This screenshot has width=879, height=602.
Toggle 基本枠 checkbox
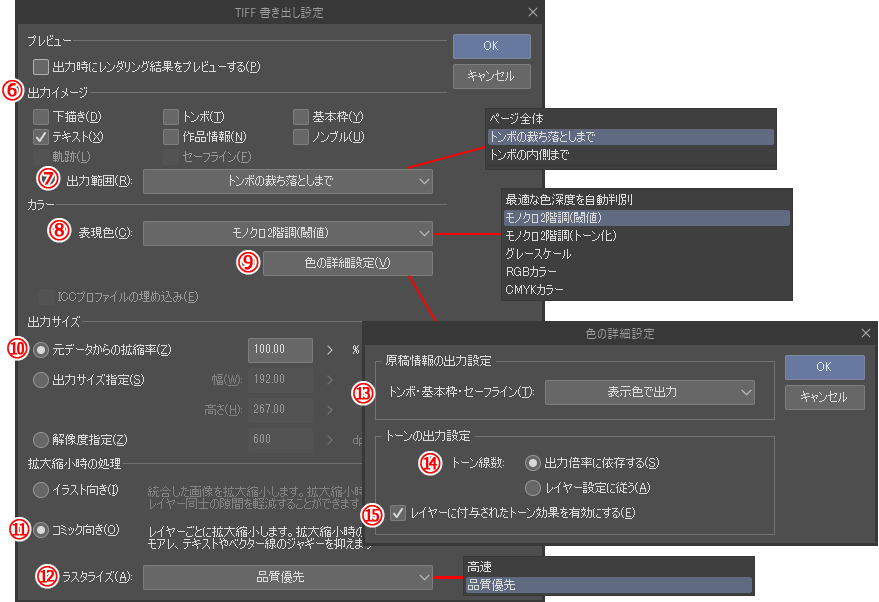(300, 117)
